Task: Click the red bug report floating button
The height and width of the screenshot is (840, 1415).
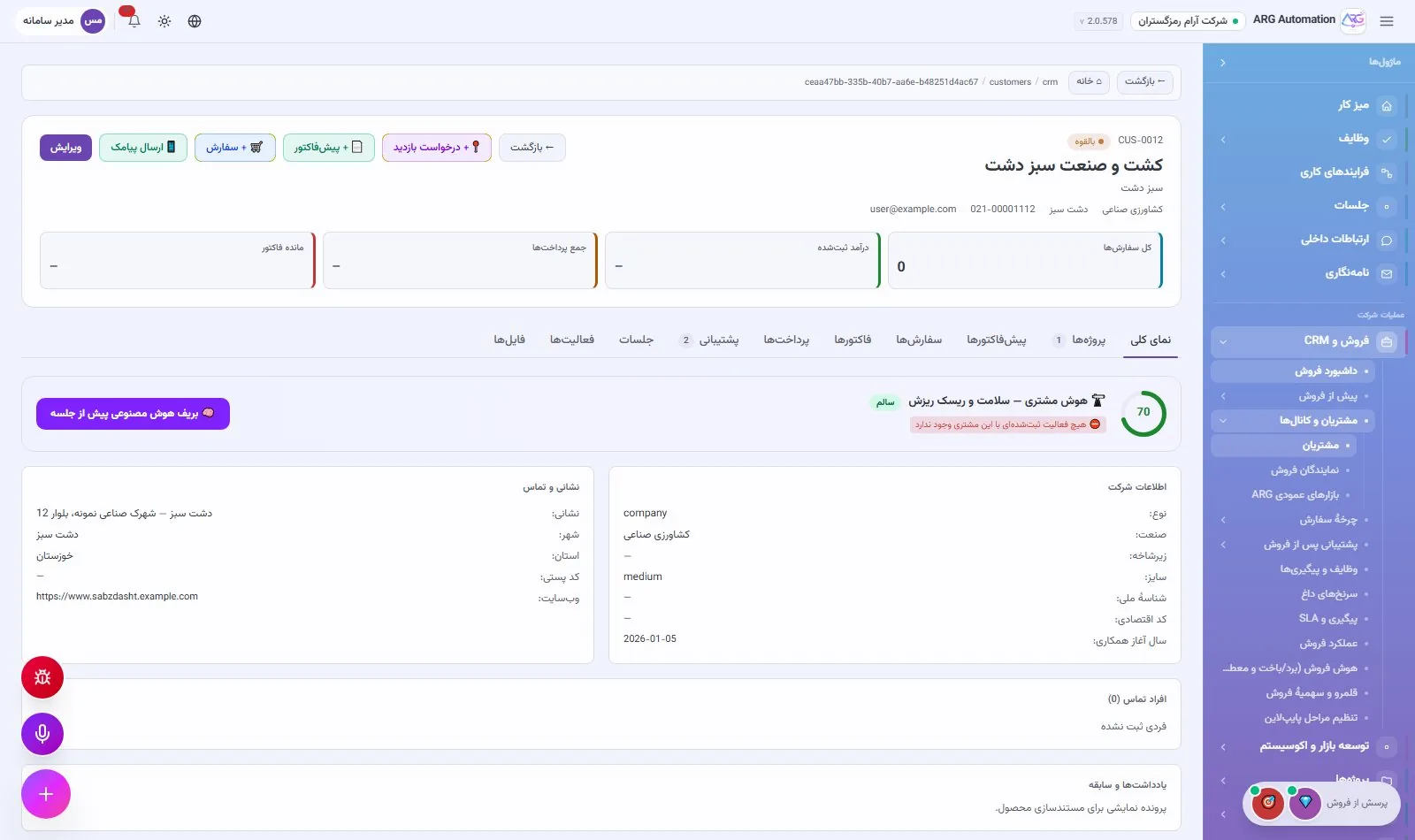Action: click(42, 677)
